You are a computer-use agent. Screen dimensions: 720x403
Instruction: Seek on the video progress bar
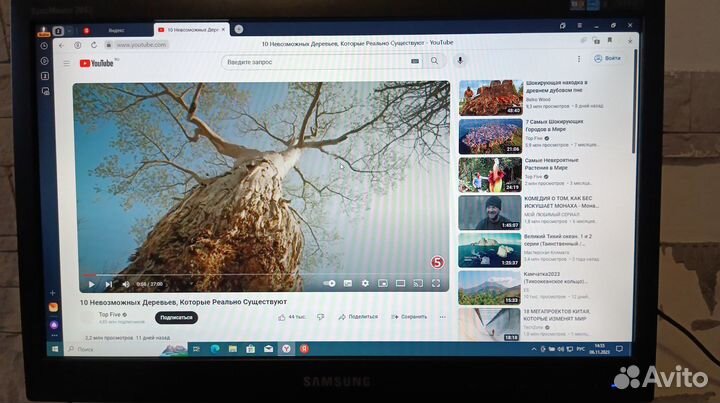tap(262, 275)
